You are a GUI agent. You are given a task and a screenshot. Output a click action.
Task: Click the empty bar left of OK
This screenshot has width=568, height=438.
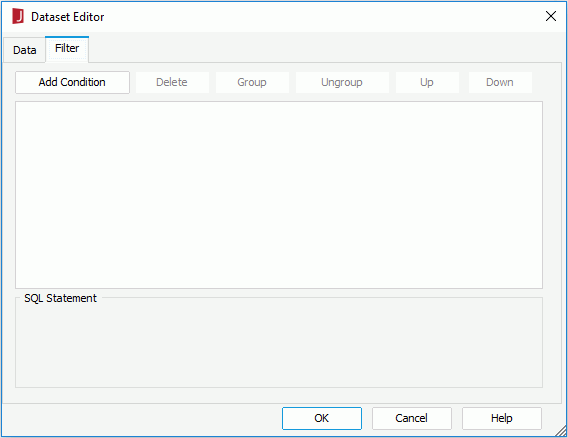(142, 418)
